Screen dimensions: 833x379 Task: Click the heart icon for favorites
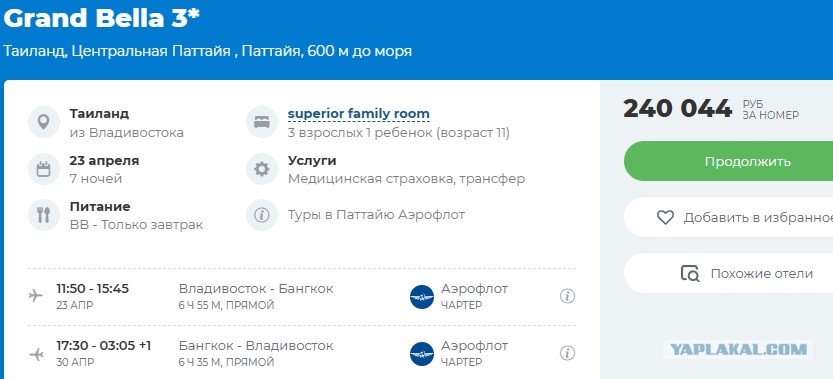(665, 217)
